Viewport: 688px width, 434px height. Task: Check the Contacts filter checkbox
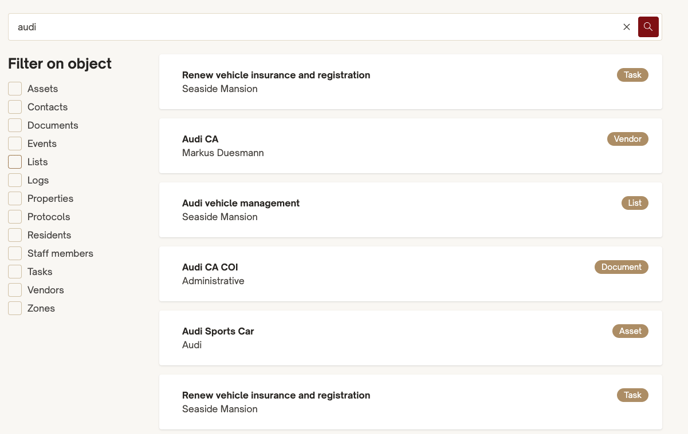pos(15,107)
